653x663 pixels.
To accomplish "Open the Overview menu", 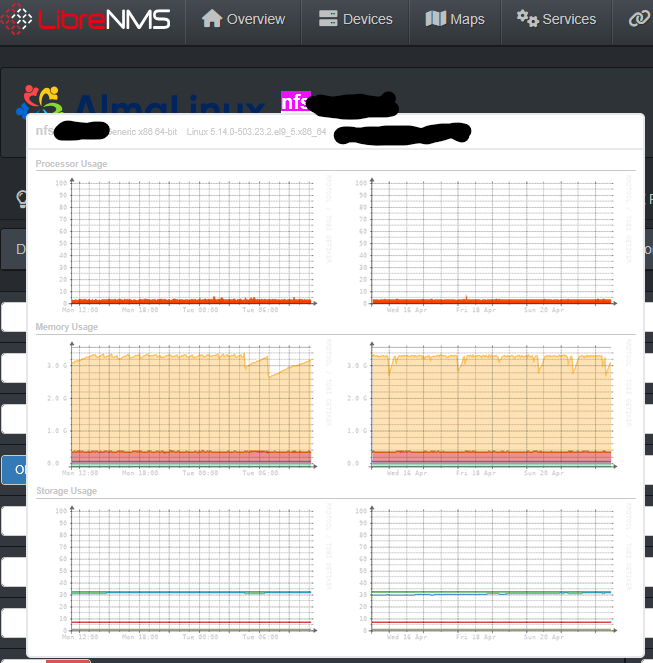I will [x=244, y=19].
